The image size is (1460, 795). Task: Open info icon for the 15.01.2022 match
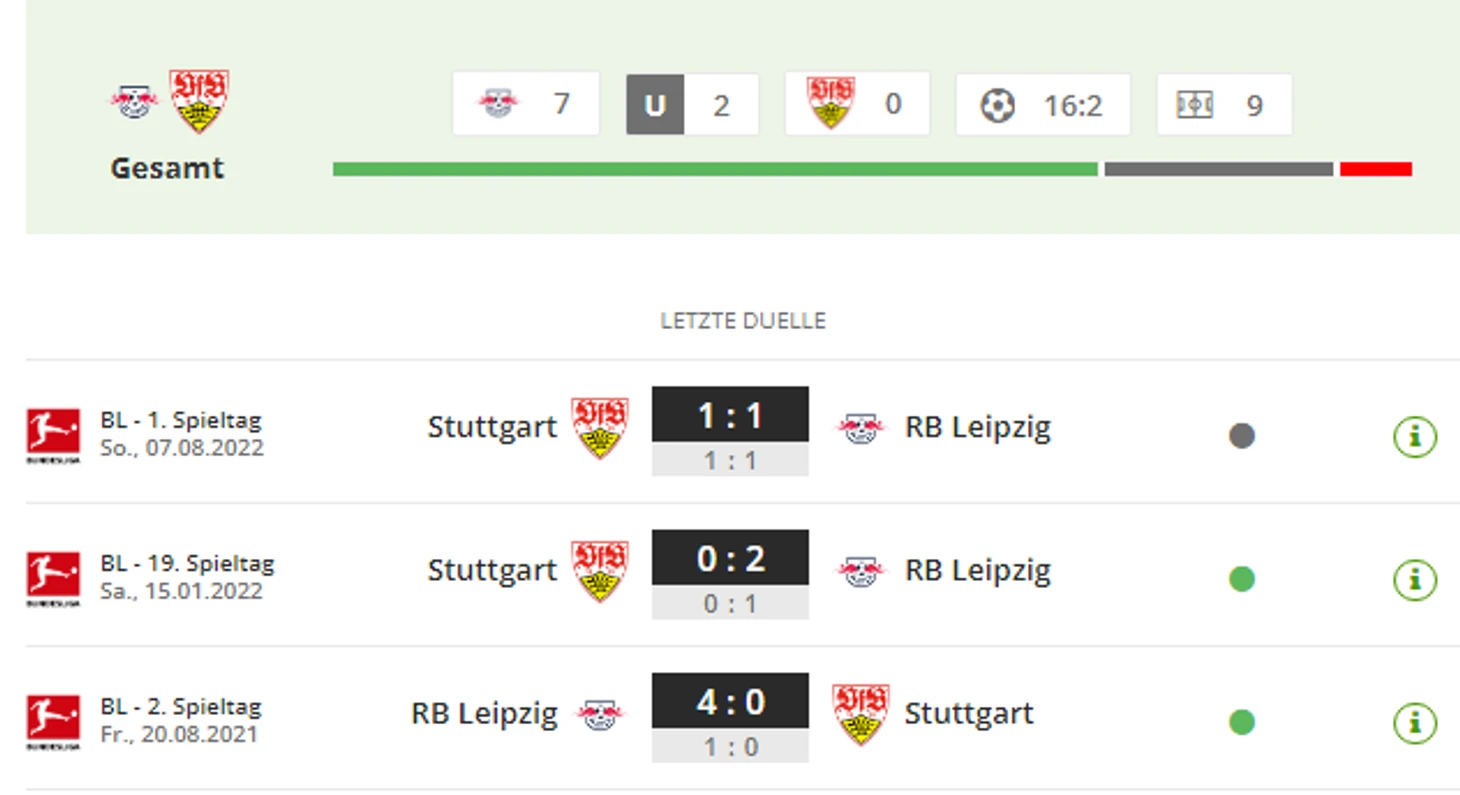coord(1415,579)
